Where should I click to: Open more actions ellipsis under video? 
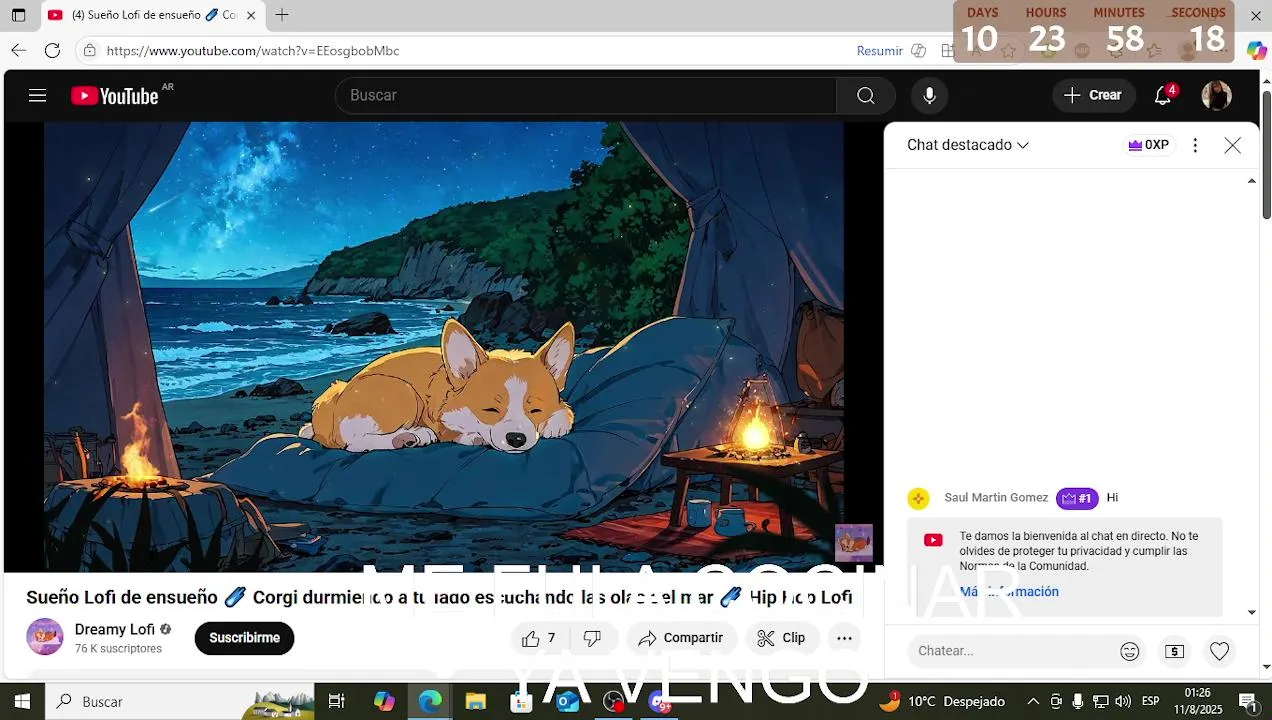[x=845, y=638]
